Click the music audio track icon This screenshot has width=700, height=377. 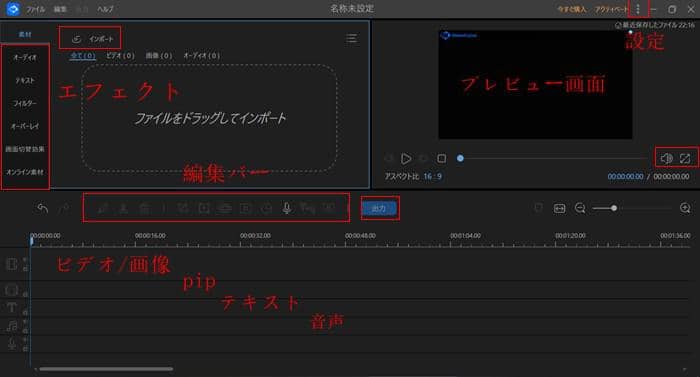(x=12, y=326)
